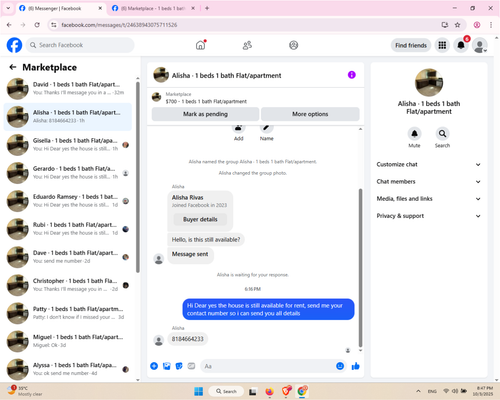This screenshot has height=400, width=500.
Task: Click the chat messages scrollbar
Action: click(360, 268)
